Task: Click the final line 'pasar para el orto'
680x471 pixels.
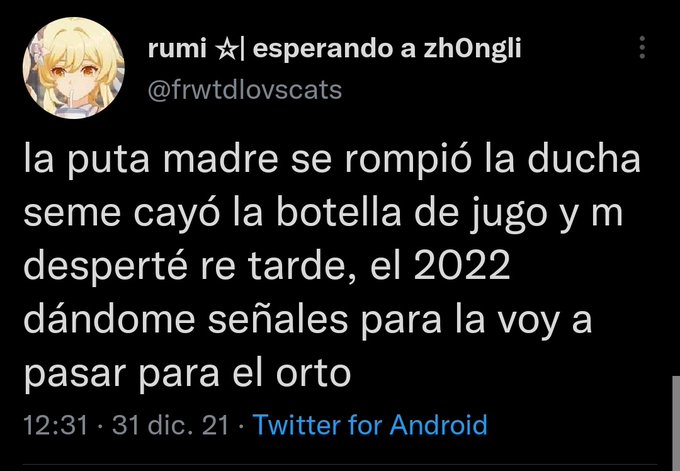Action: point(187,374)
